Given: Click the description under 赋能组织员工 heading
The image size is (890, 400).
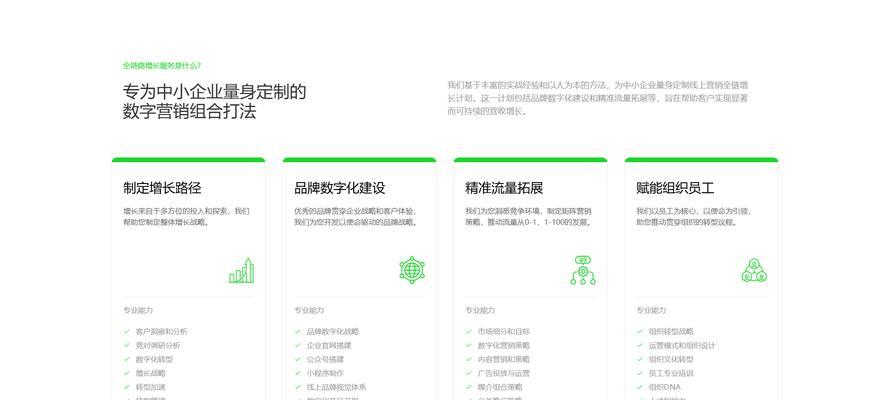Looking at the screenshot, I should point(694,217).
